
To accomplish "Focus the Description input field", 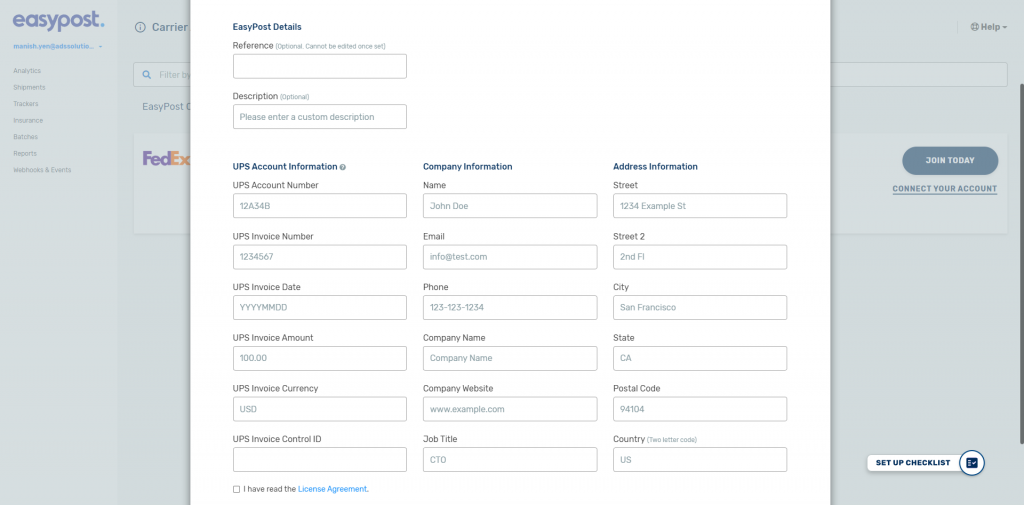I will click(320, 117).
